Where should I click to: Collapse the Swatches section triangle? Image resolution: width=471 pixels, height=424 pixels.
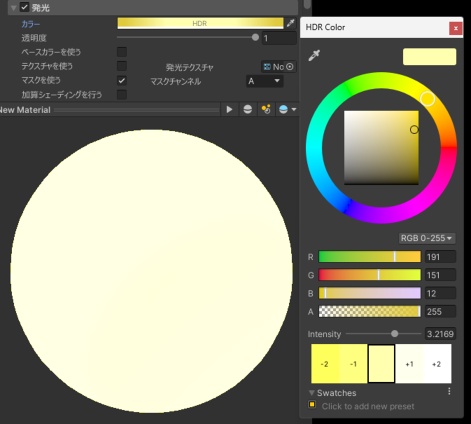312,393
